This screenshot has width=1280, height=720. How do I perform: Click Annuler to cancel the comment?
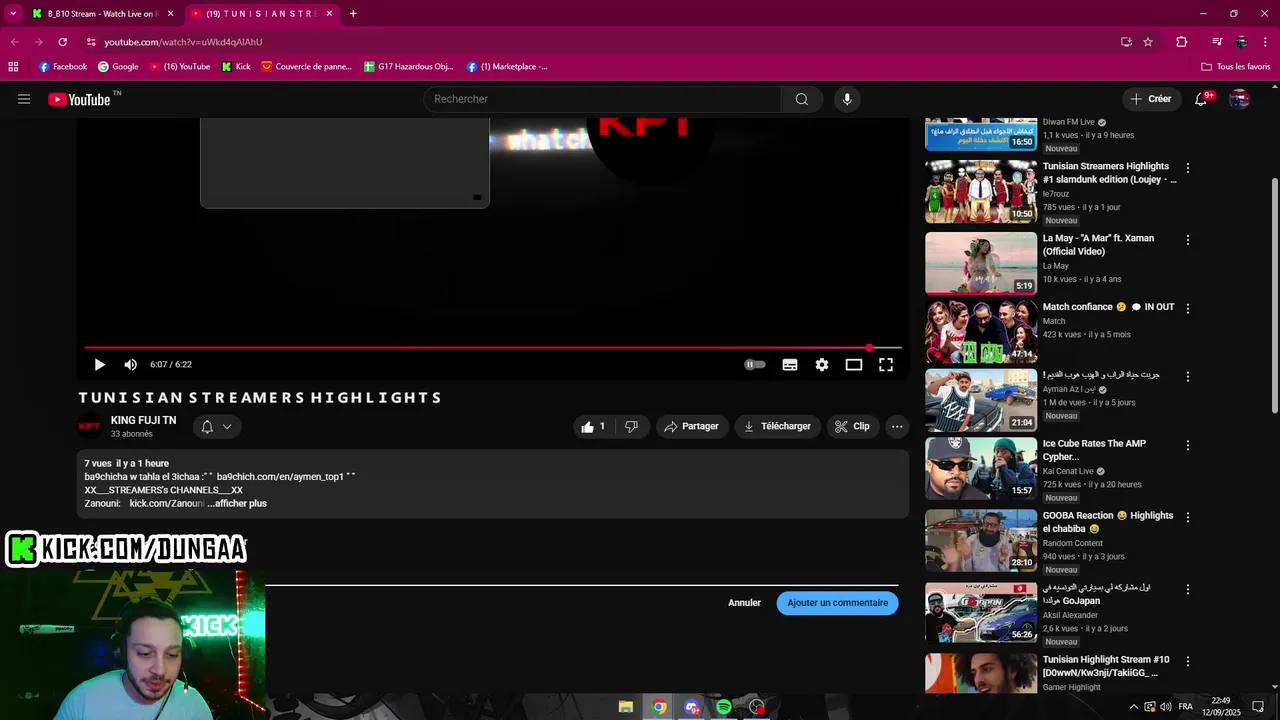coord(744,603)
